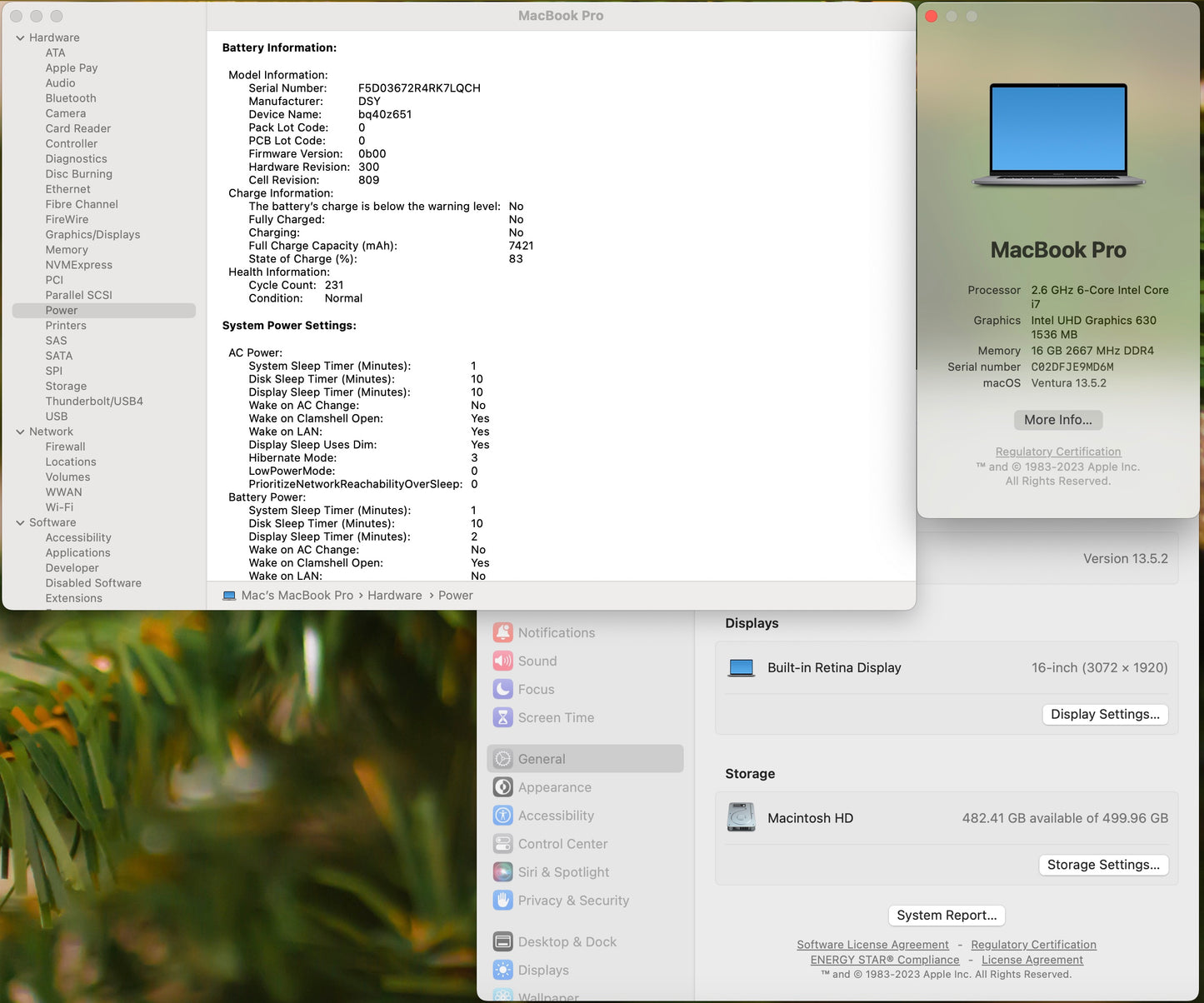
Task: Collapse the Network tree section
Action: tap(20, 432)
